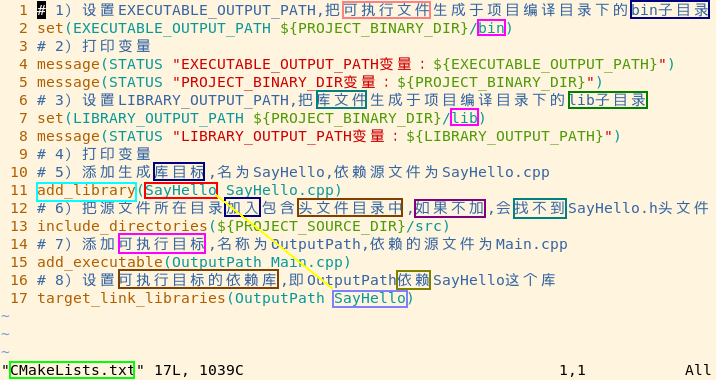Click '库文件' in the line 6 comment
Screen dimensions: 716x380
tap(342, 100)
